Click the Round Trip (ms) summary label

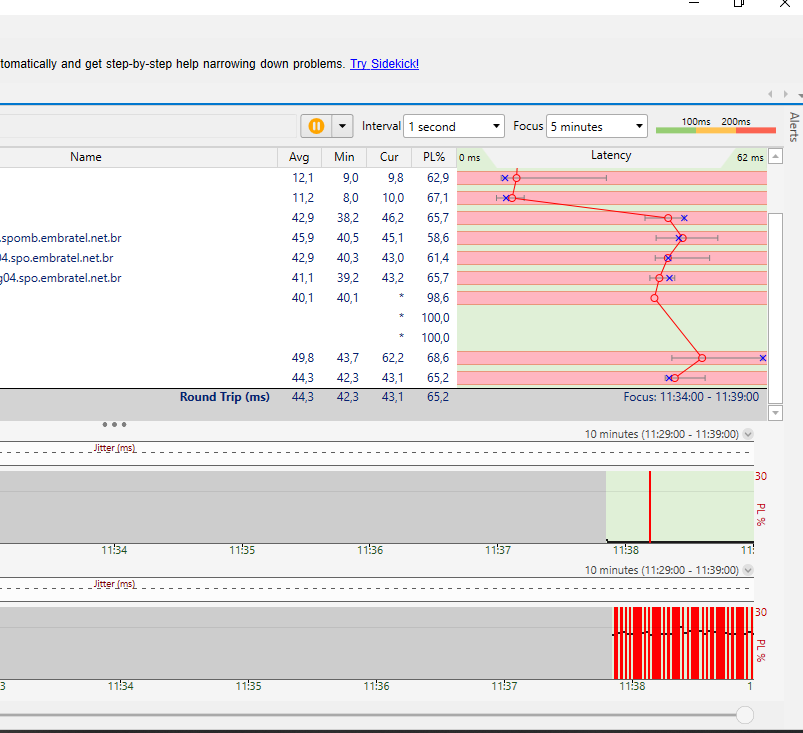225,397
